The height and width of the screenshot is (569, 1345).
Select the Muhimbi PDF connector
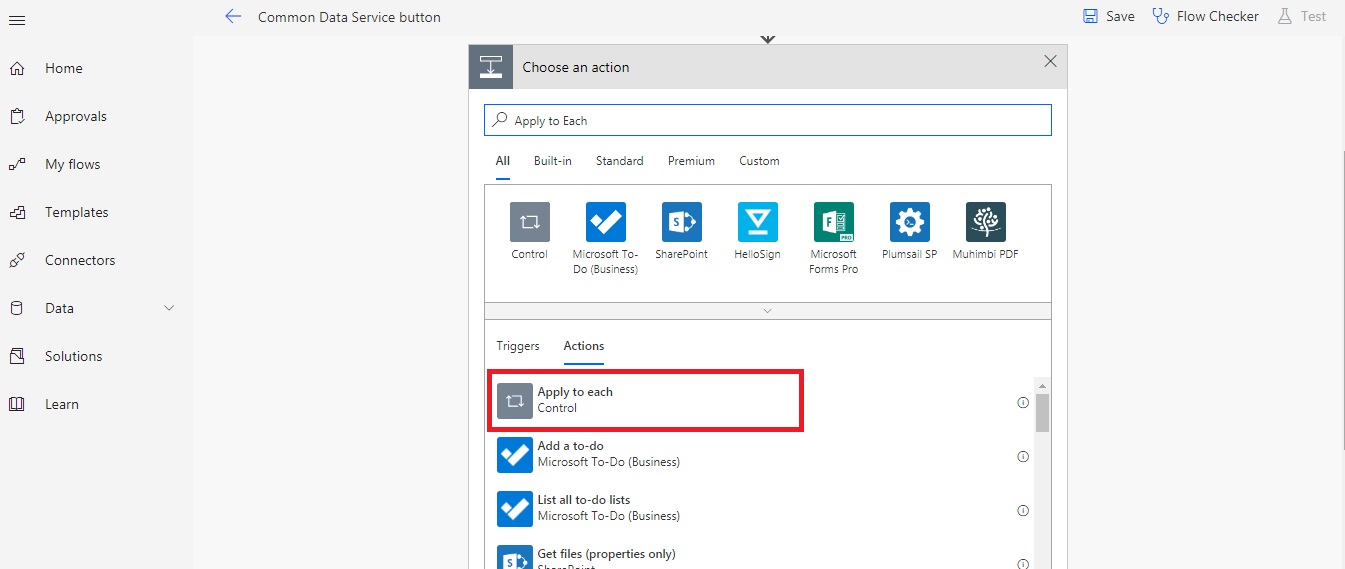[x=986, y=222]
